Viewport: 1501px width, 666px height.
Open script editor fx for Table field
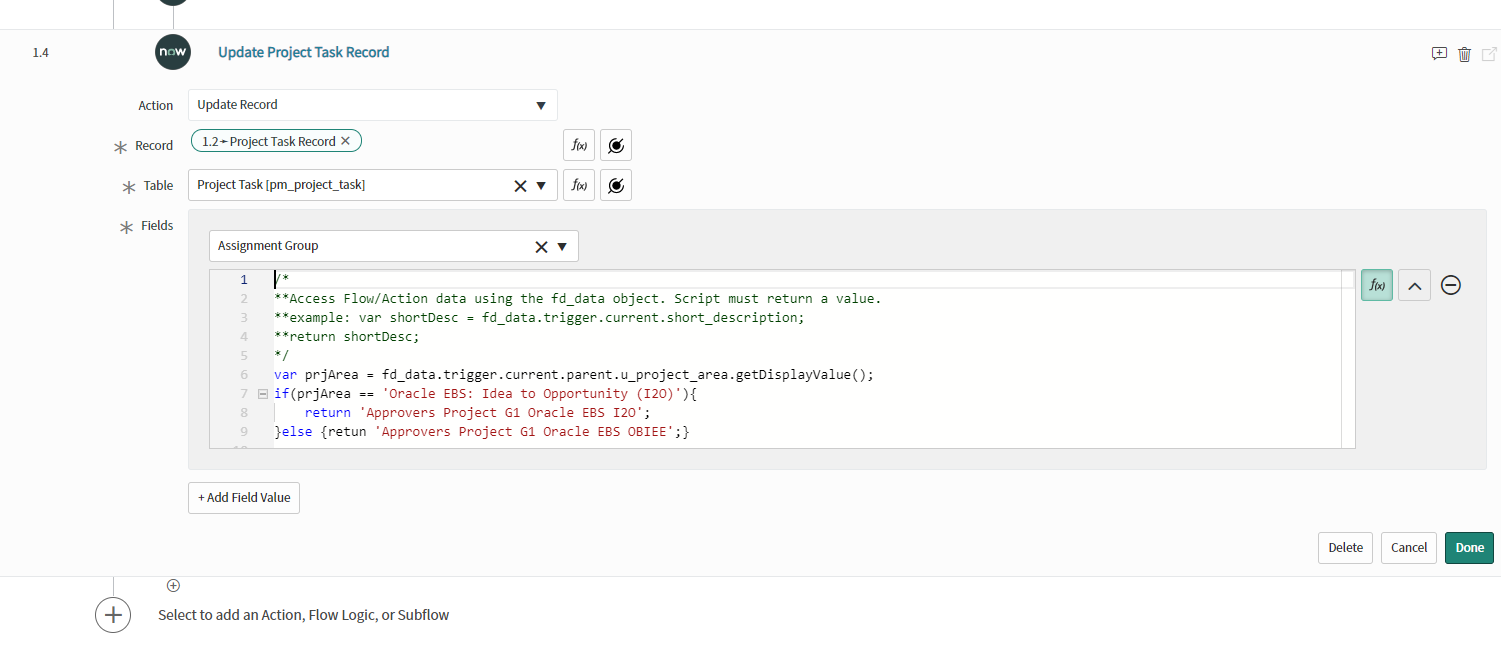coord(579,185)
